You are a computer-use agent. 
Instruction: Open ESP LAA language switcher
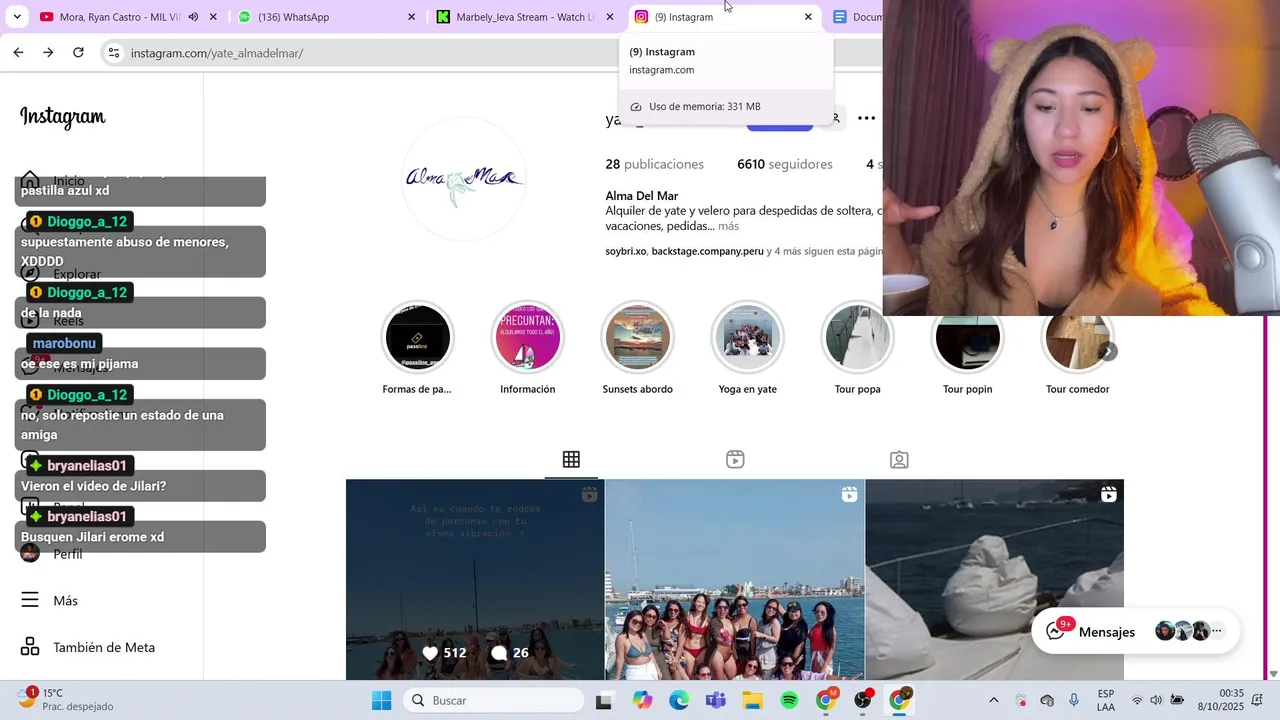pos(1106,701)
